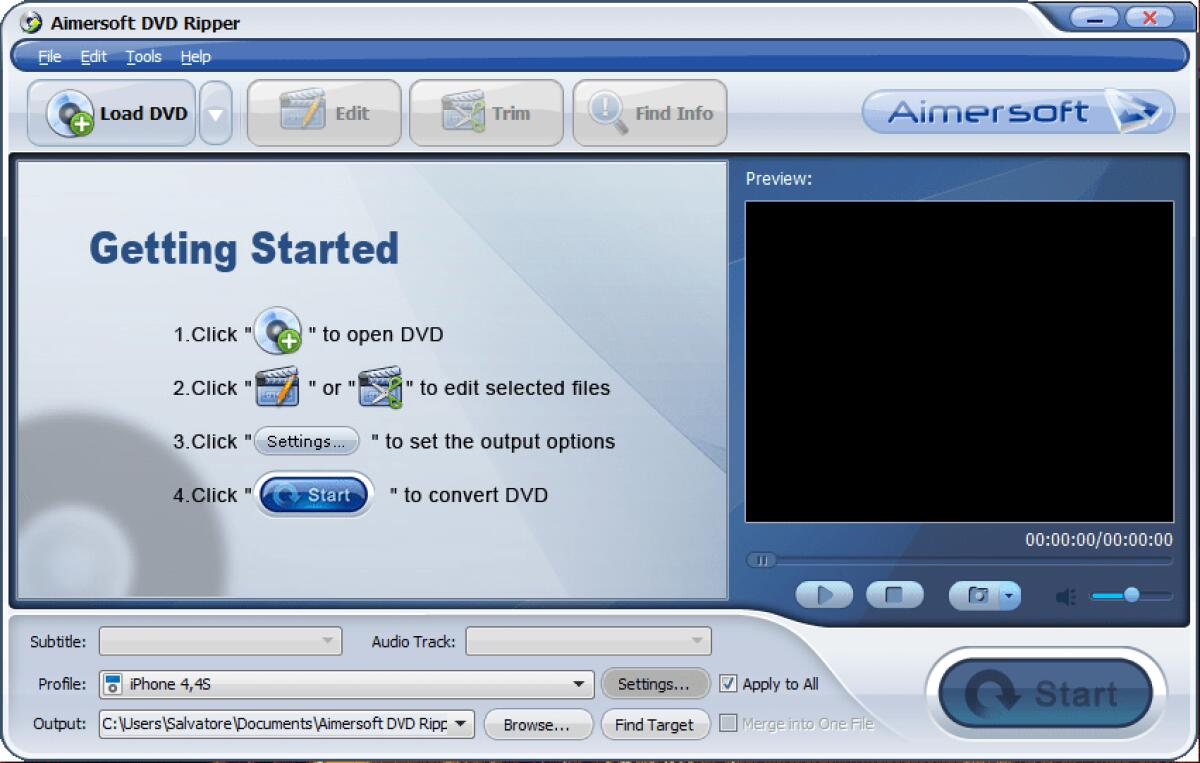Capture a frame with the snapshot camera icon
1200x763 pixels.
tap(978, 594)
